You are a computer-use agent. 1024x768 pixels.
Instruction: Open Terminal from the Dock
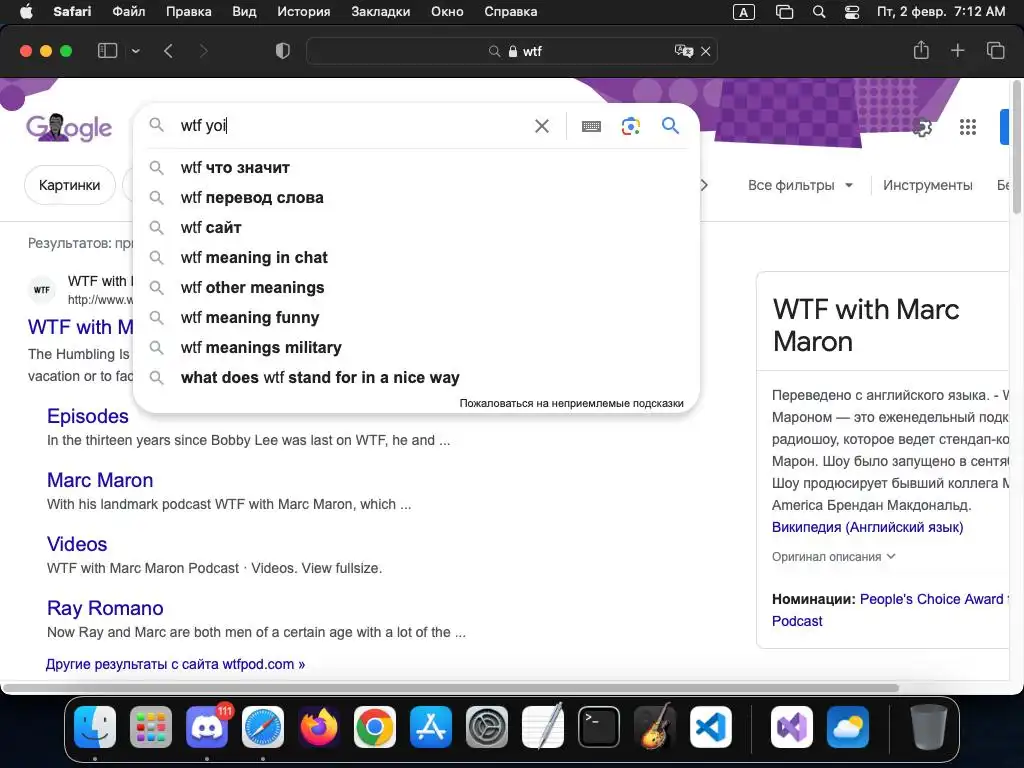point(599,727)
